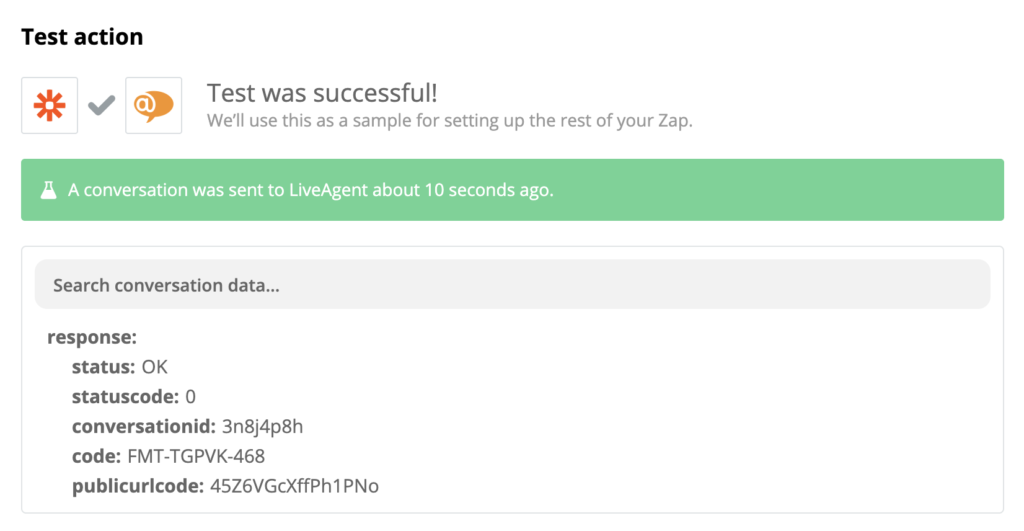Collapse the response tree node
This screenshot has width=1024, height=531.
click(x=92, y=337)
